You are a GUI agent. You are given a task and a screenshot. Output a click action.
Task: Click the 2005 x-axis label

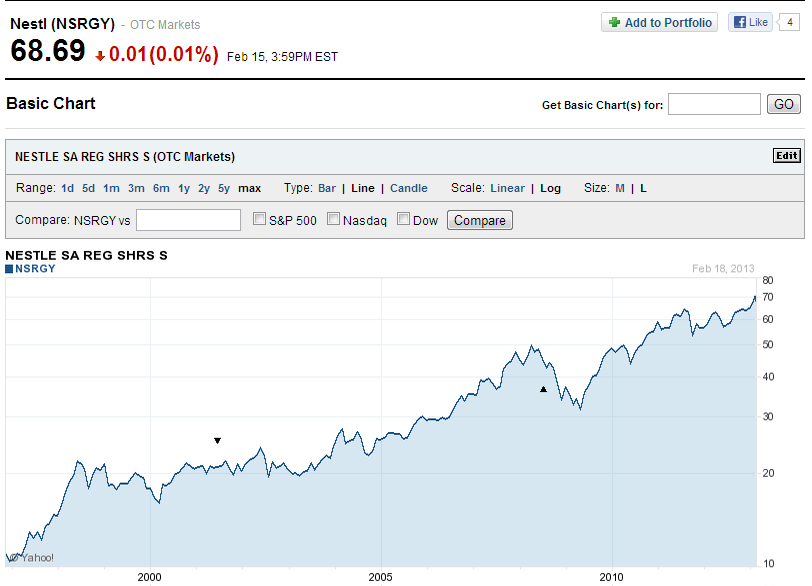pos(381,577)
